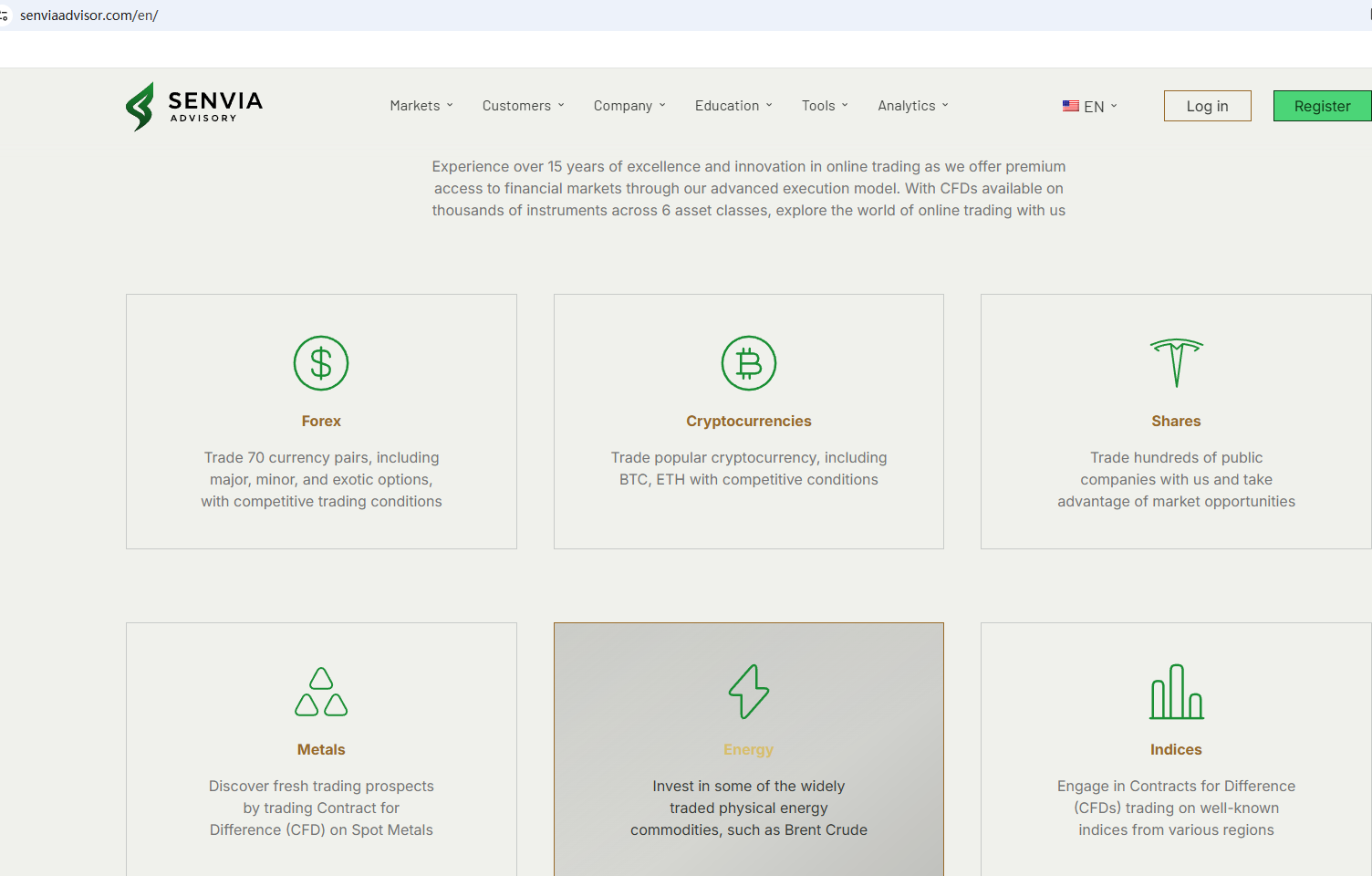The height and width of the screenshot is (876, 1372).
Task: Click the Tesla-style Shares icon
Action: [x=1176, y=362]
